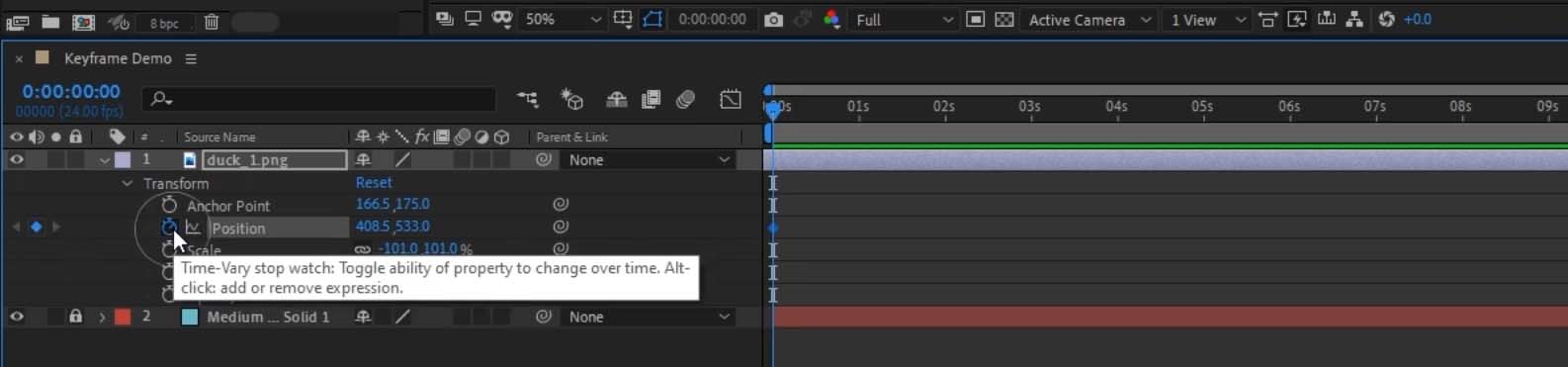1568x367 pixels.
Task: Toggle transparency grid icon
Action: (x=1004, y=20)
